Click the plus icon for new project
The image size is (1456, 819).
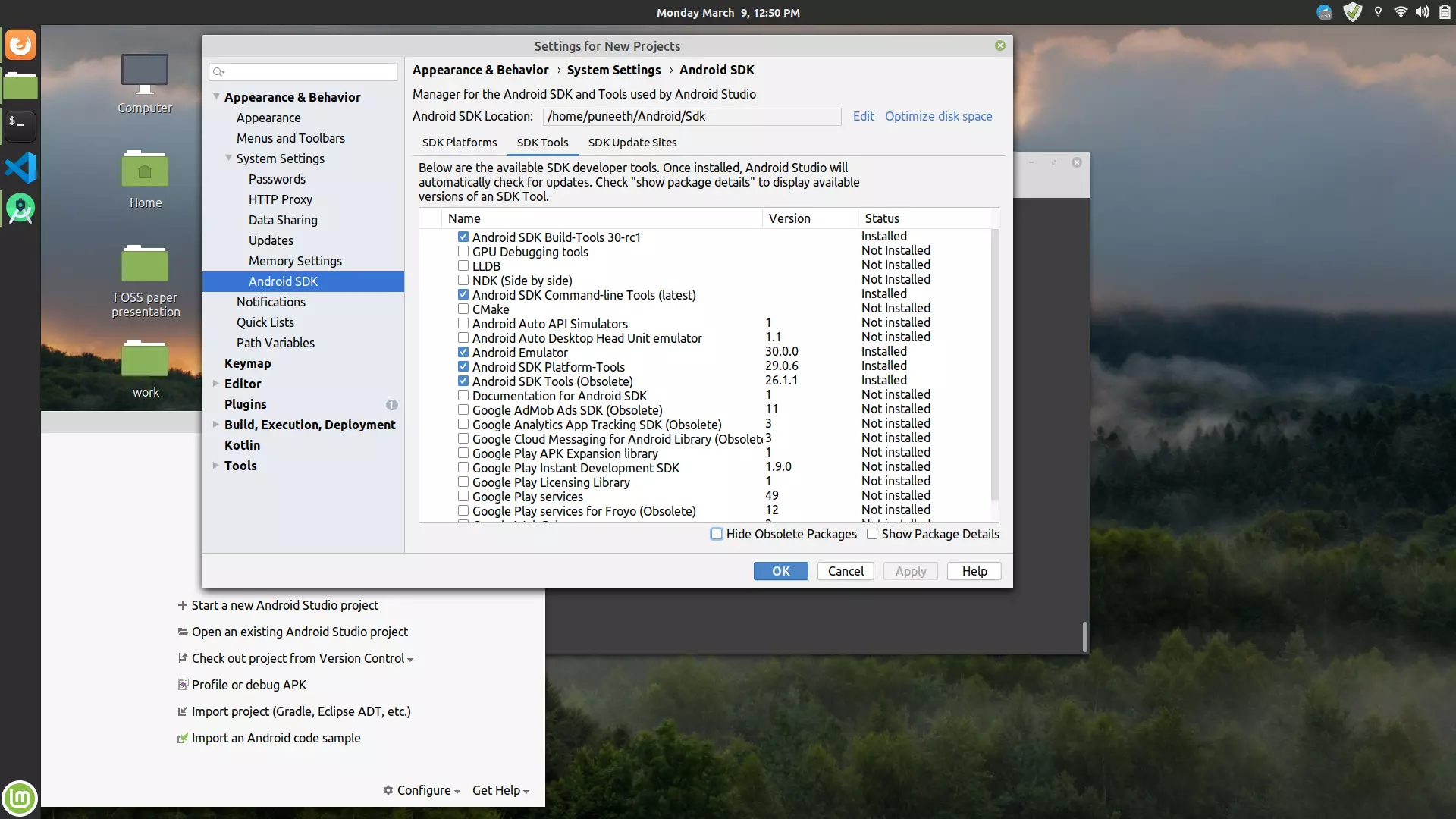[182, 605]
